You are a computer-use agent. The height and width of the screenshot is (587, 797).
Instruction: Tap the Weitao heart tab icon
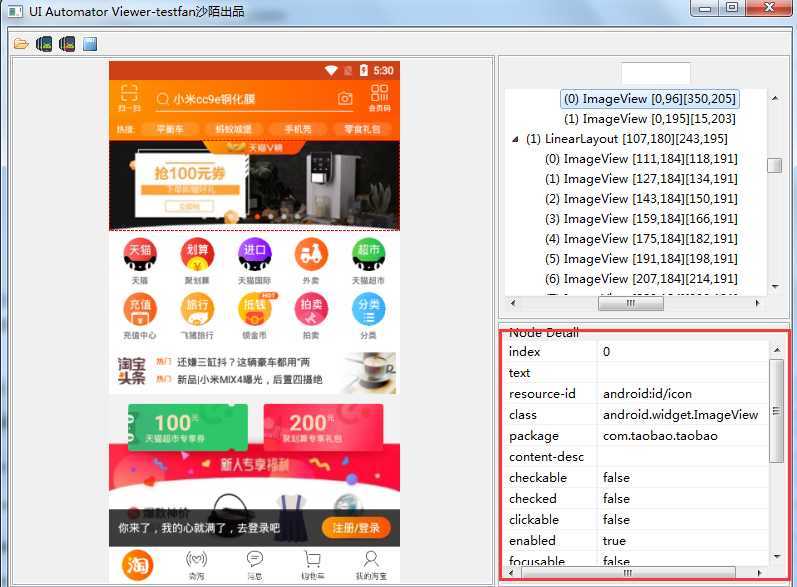pos(196,560)
